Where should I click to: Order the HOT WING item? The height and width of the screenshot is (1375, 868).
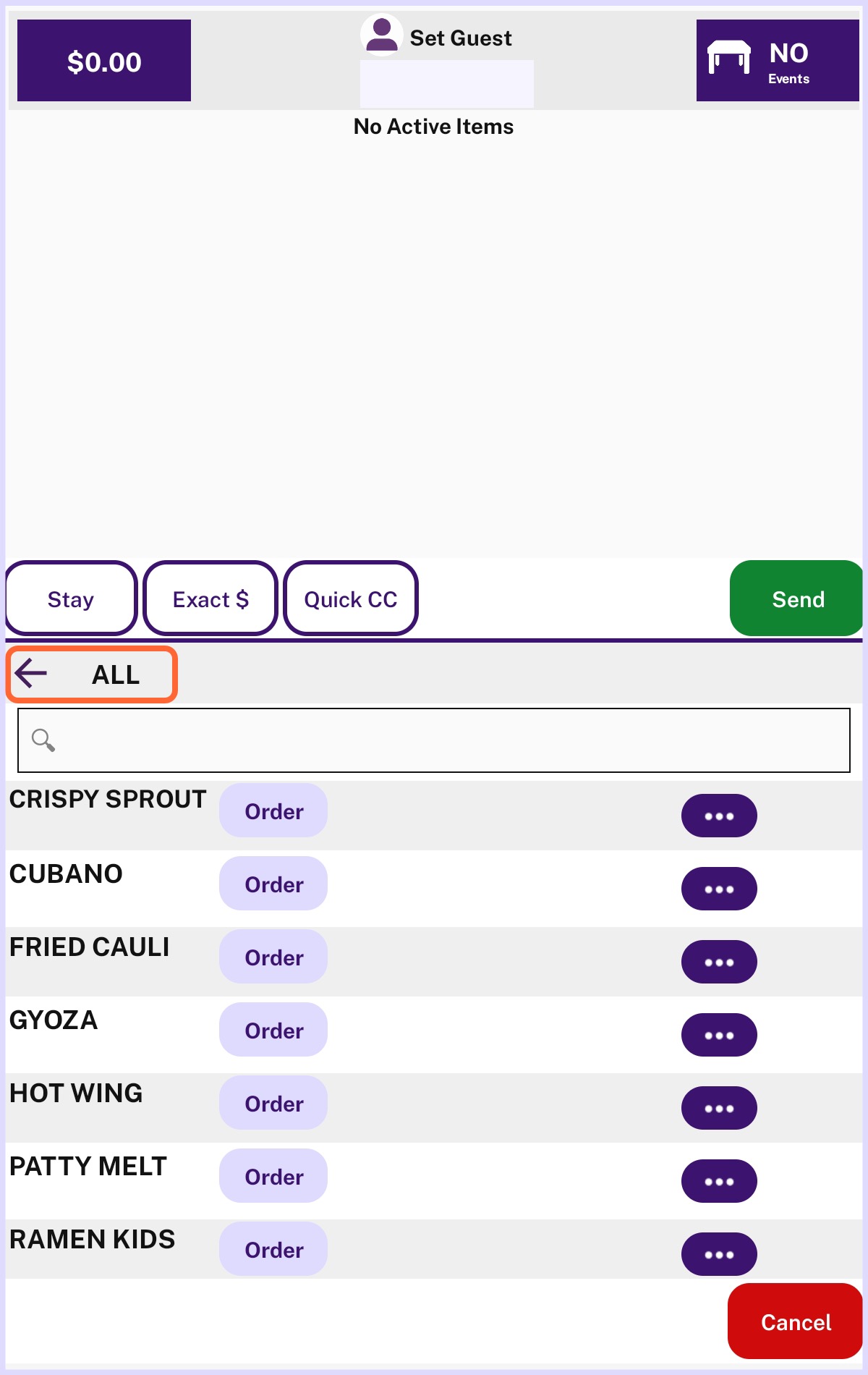[273, 1103]
